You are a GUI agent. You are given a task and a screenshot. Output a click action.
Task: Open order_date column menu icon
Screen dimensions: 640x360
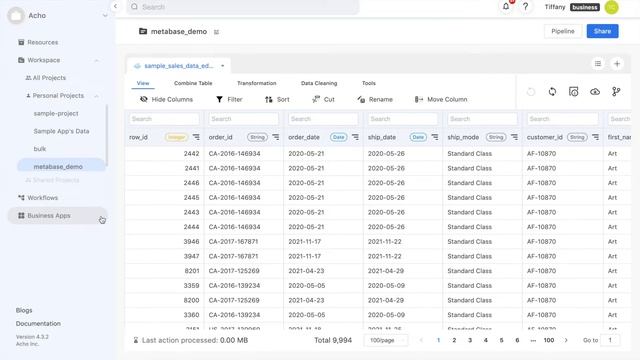[x=356, y=137]
